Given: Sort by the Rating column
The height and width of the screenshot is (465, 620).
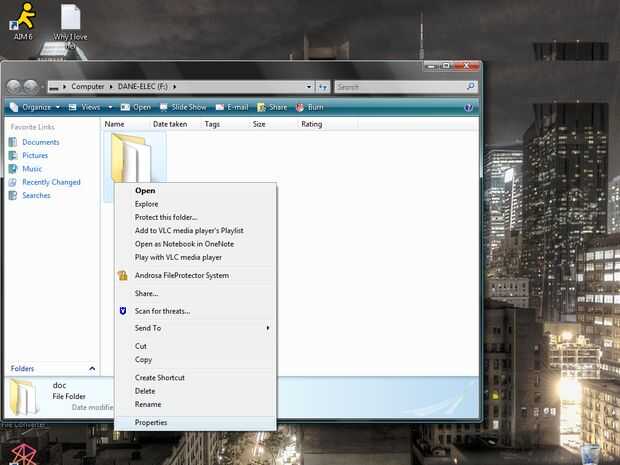Looking at the screenshot, I should (312, 124).
